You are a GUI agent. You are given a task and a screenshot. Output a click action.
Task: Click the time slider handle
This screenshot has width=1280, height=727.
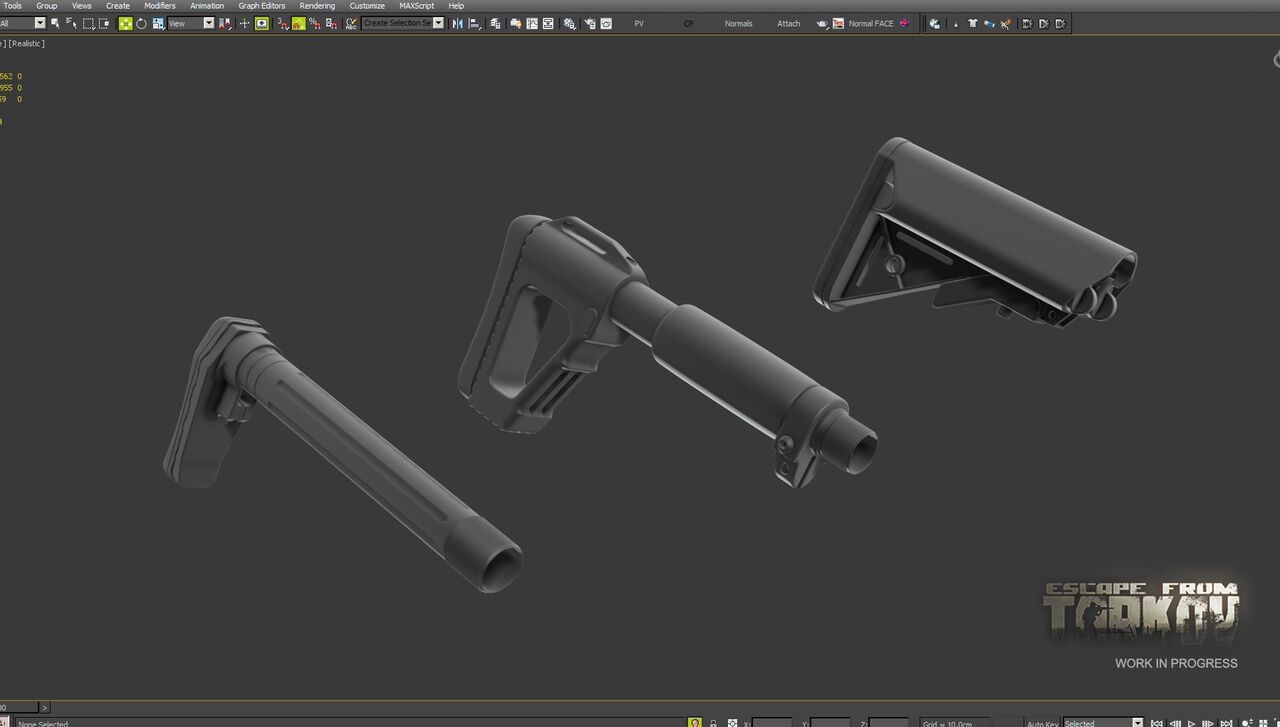(x=19, y=707)
